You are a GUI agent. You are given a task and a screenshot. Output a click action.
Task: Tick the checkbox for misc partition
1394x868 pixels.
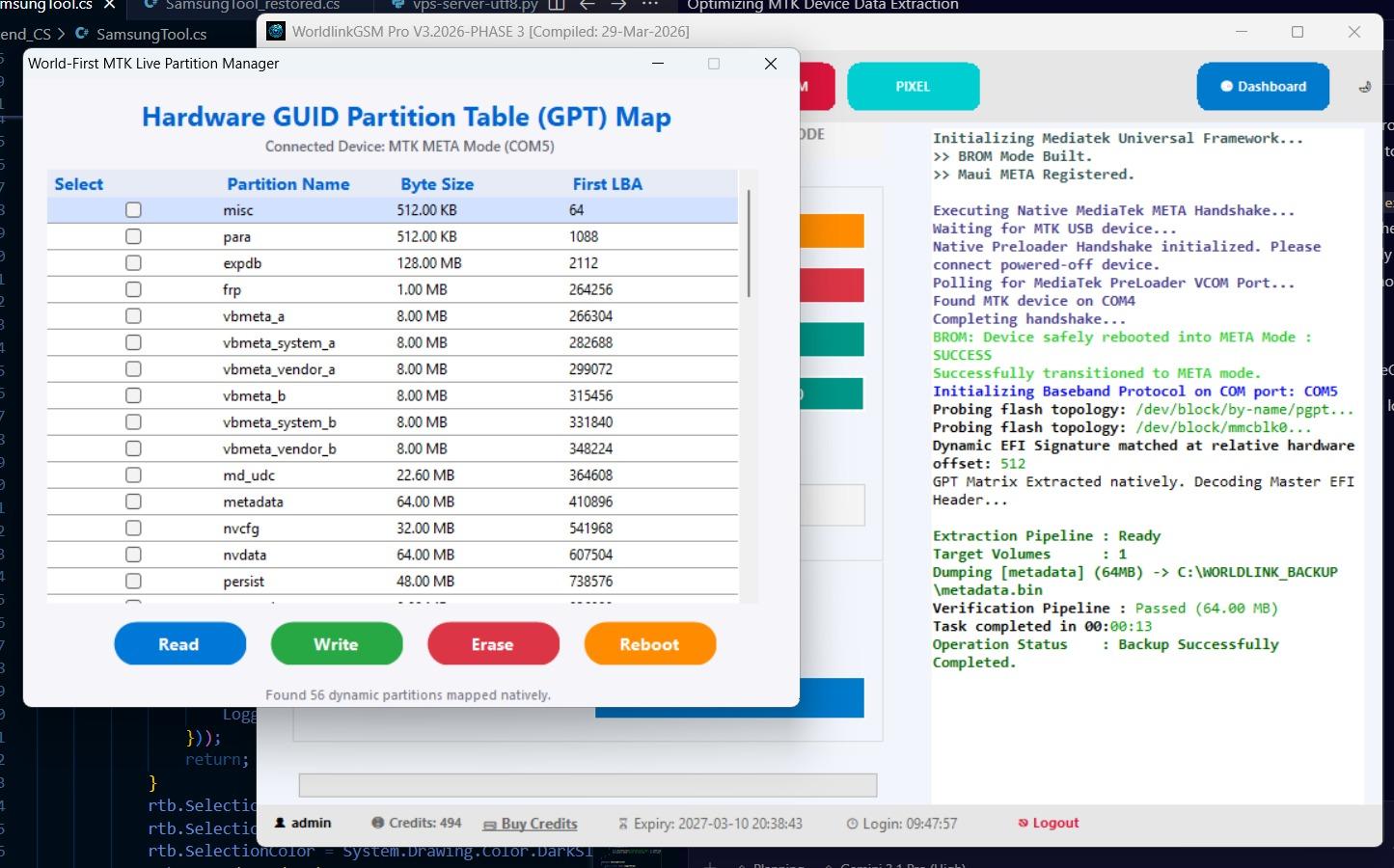pos(133,210)
